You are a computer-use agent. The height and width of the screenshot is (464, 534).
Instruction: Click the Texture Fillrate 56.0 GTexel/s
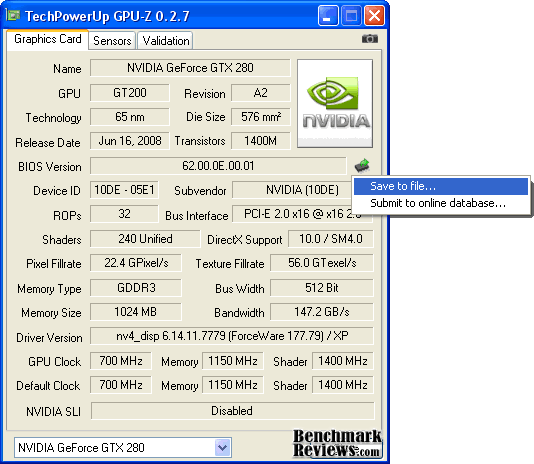322,263
